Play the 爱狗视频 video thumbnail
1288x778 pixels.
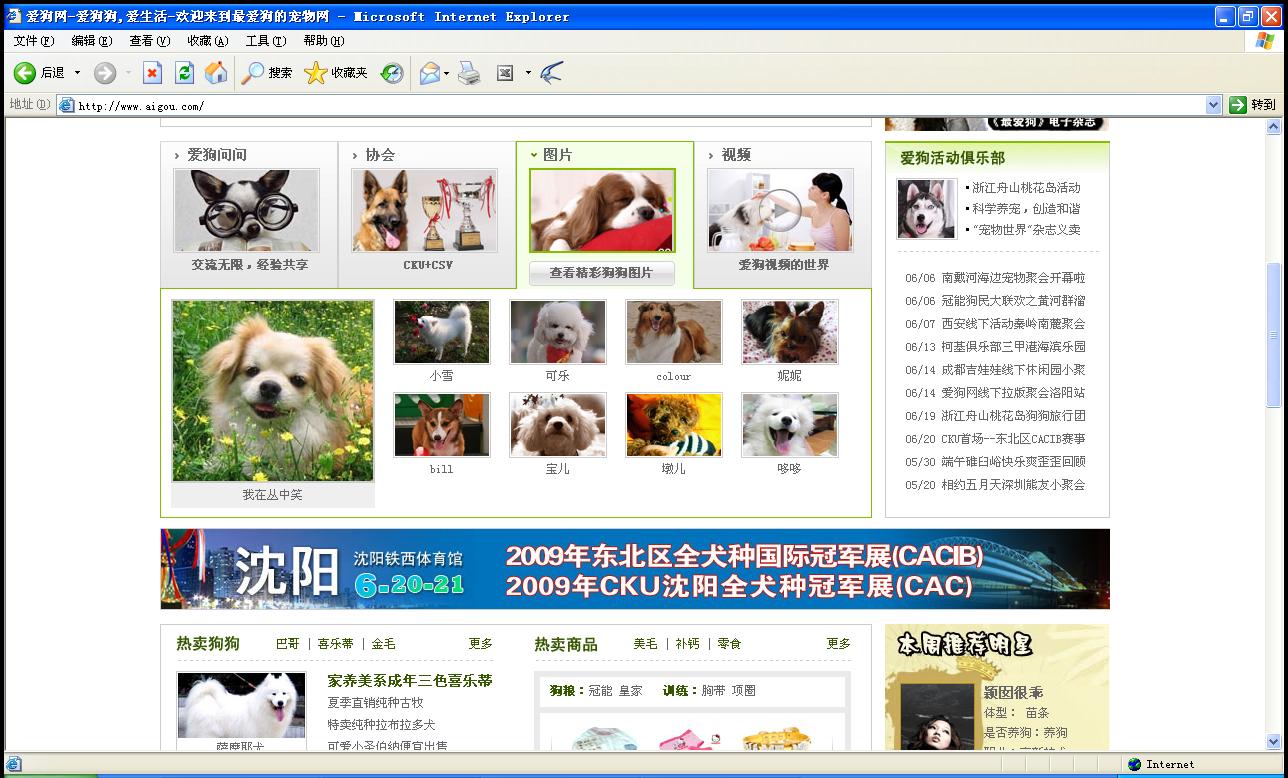[780, 209]
